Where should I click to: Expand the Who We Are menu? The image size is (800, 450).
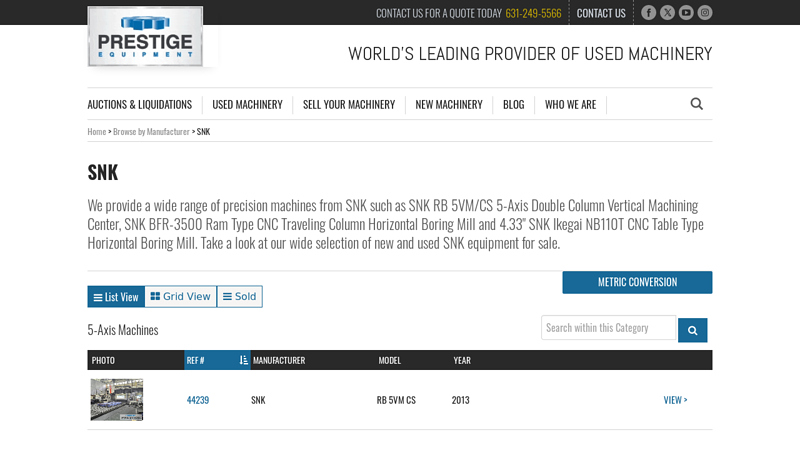570,105
